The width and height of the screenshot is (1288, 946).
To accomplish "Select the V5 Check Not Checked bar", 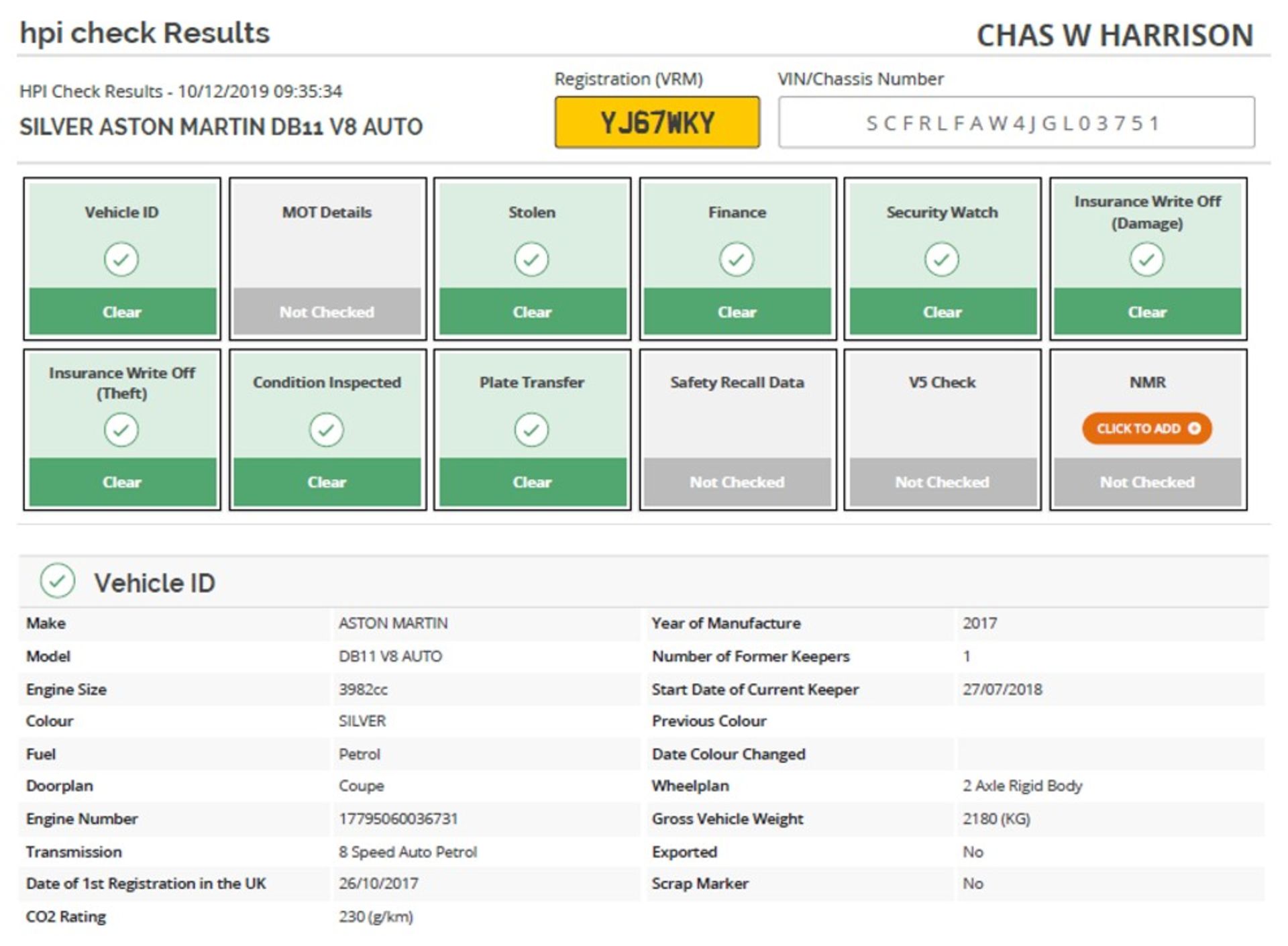I will pyautogui.click(x=943, y=482).
